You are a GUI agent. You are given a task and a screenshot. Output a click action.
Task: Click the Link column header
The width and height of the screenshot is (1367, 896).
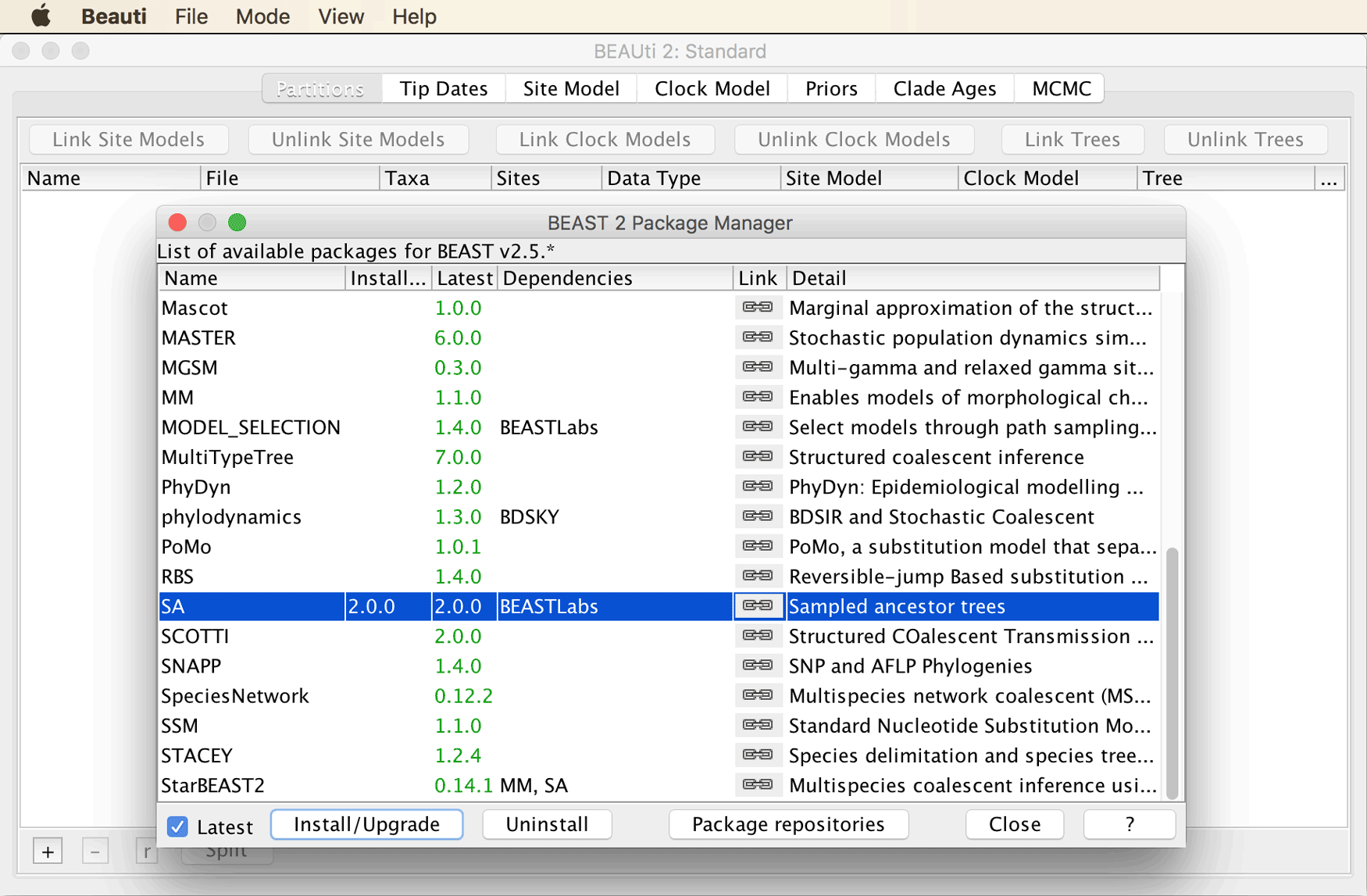pyautogui.click(x=758, y=278)
